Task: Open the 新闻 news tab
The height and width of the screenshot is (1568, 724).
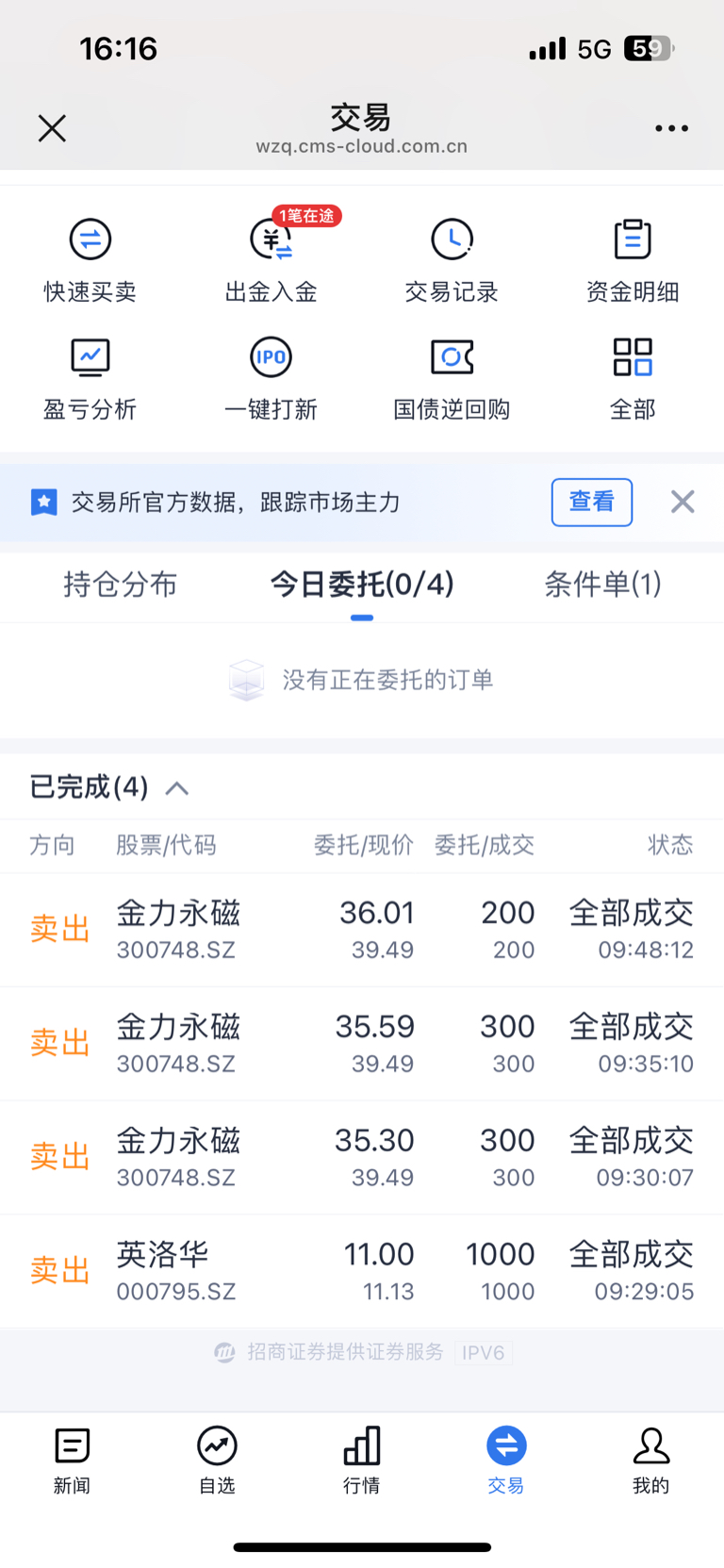Action: 72,1459
